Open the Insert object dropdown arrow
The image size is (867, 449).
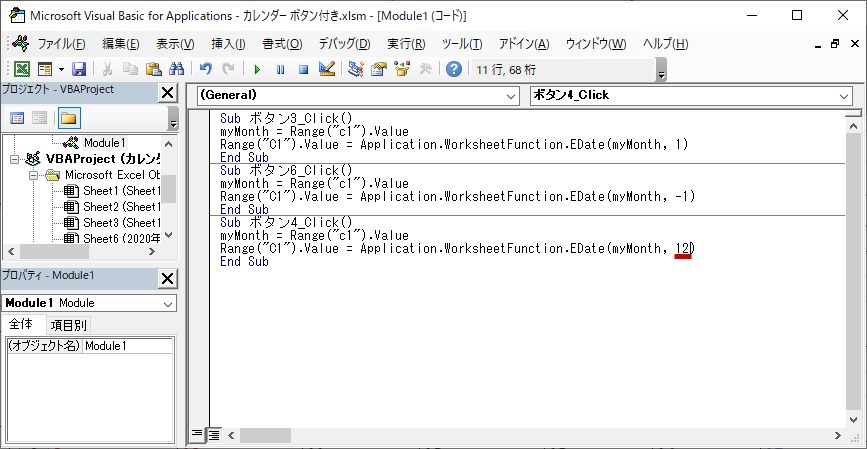(x=61, y=69)
